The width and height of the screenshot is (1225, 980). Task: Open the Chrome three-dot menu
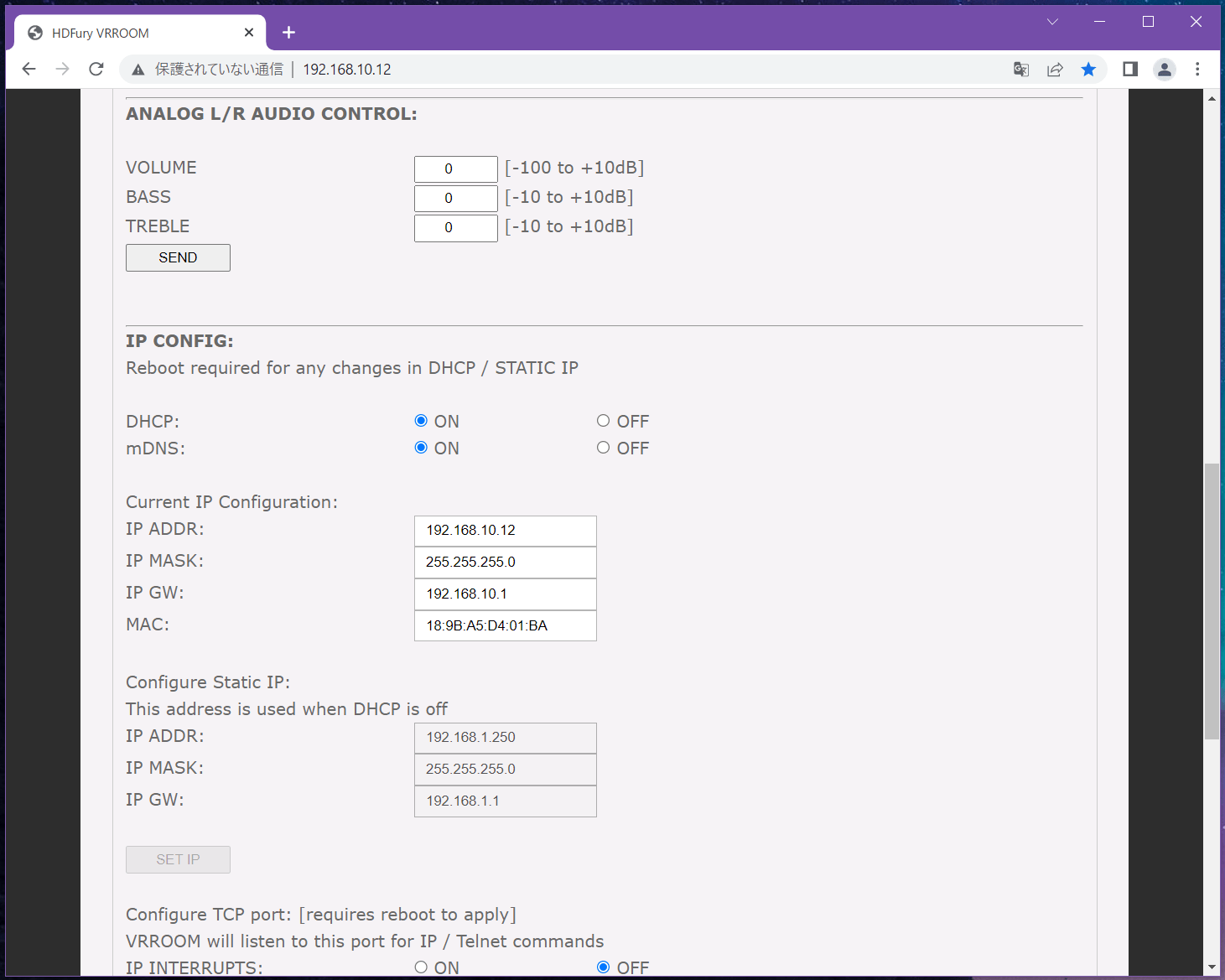coord(1197,70)
